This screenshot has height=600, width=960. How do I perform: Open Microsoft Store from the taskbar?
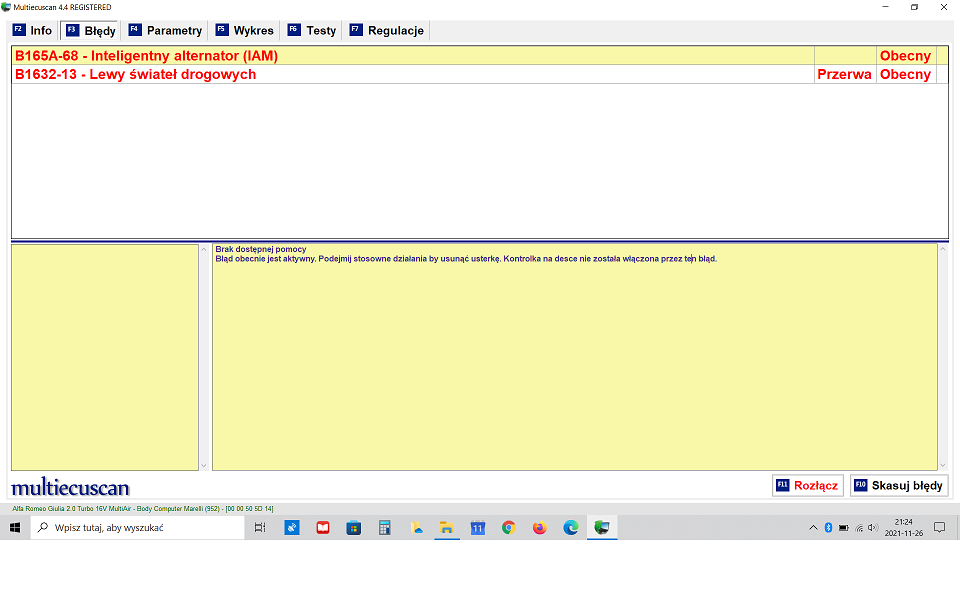pyautogui.click(x=353, y=528)
